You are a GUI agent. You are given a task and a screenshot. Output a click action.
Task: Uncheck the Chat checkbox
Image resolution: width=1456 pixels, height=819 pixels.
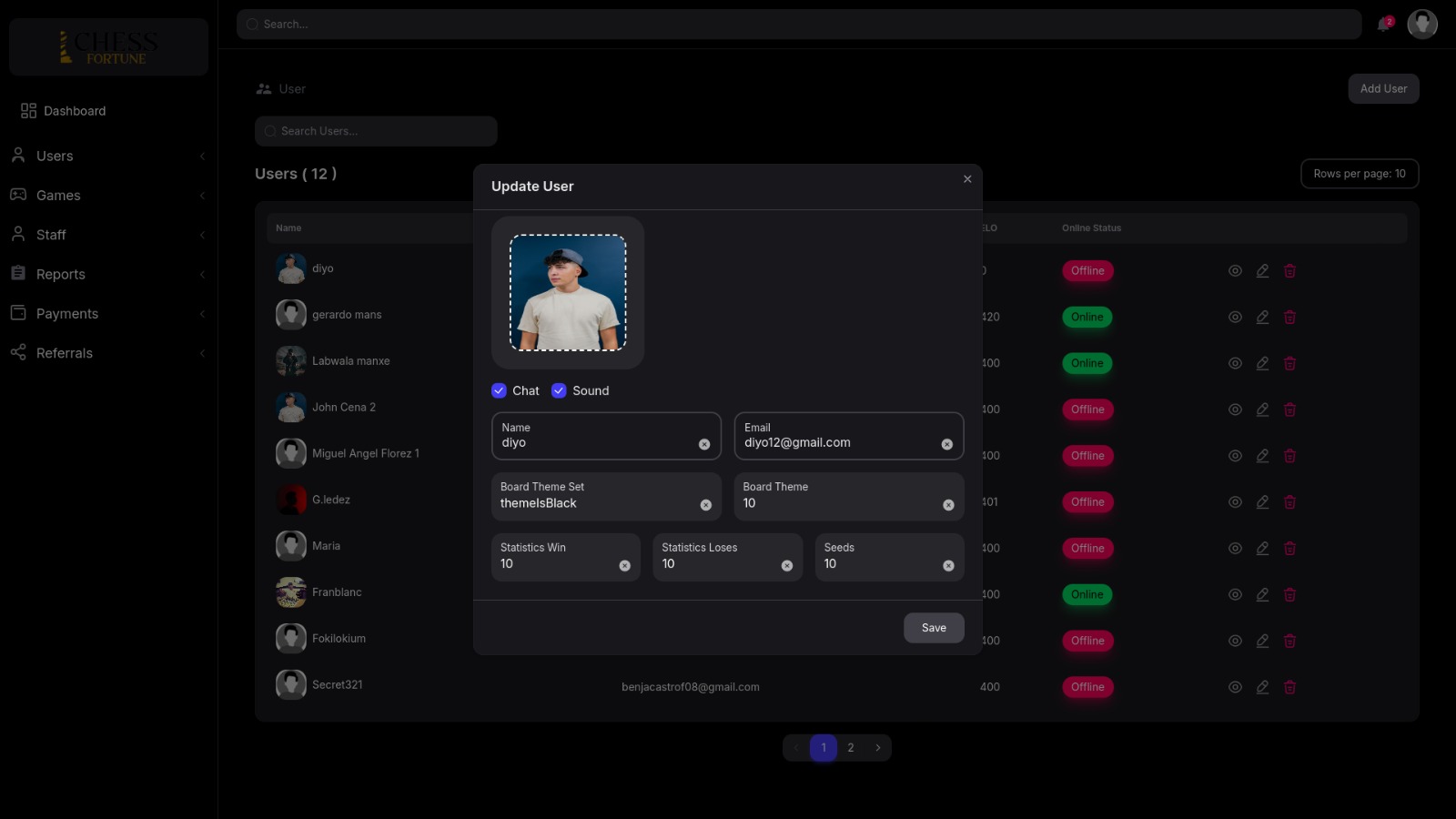499,390
